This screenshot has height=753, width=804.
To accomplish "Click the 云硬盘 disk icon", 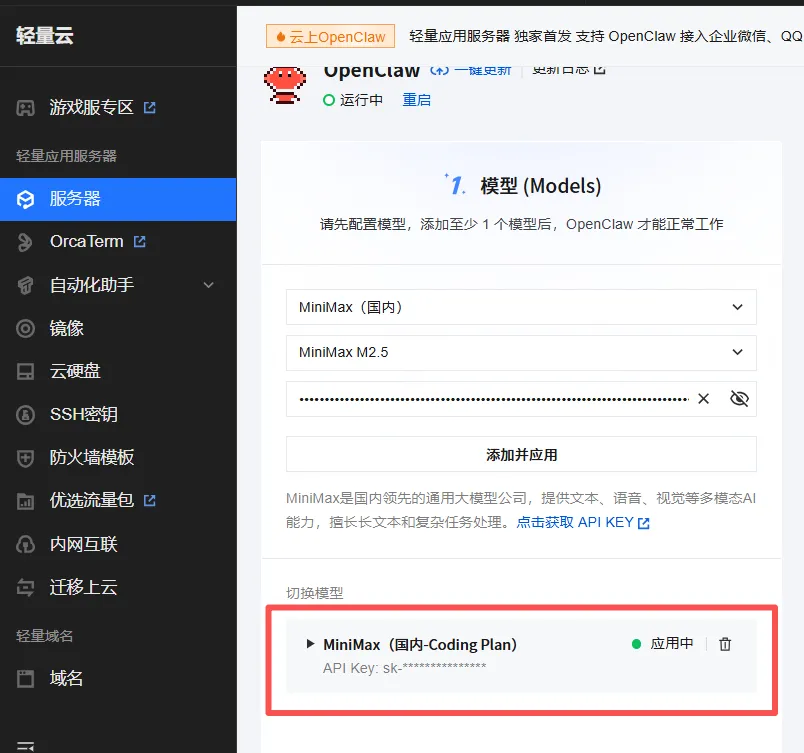I will pos(25,372).
